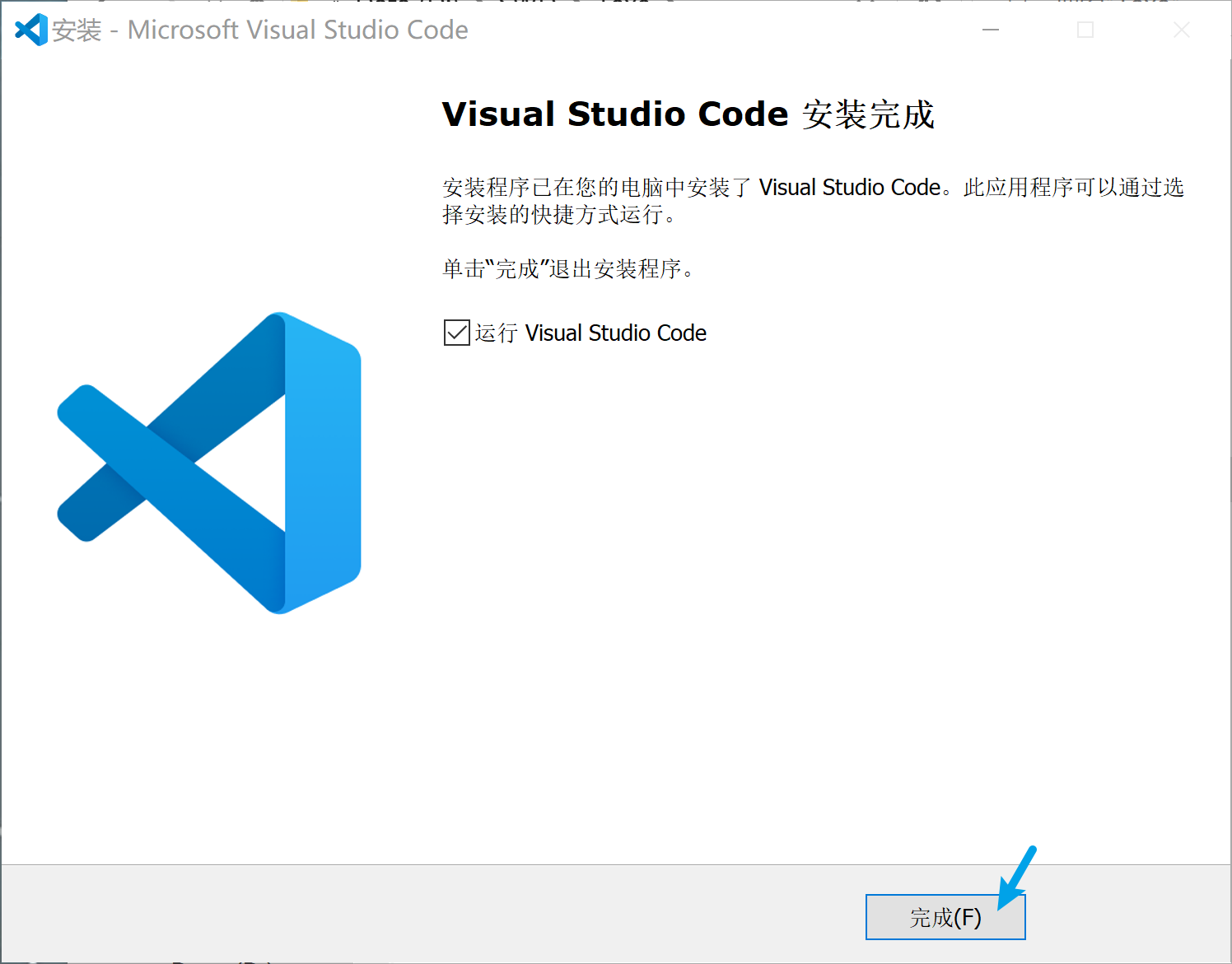Viewport: 1232px width, 964px height.
Task: Click the label '运行 Visual Studio Code'
Action: [590, 333]
